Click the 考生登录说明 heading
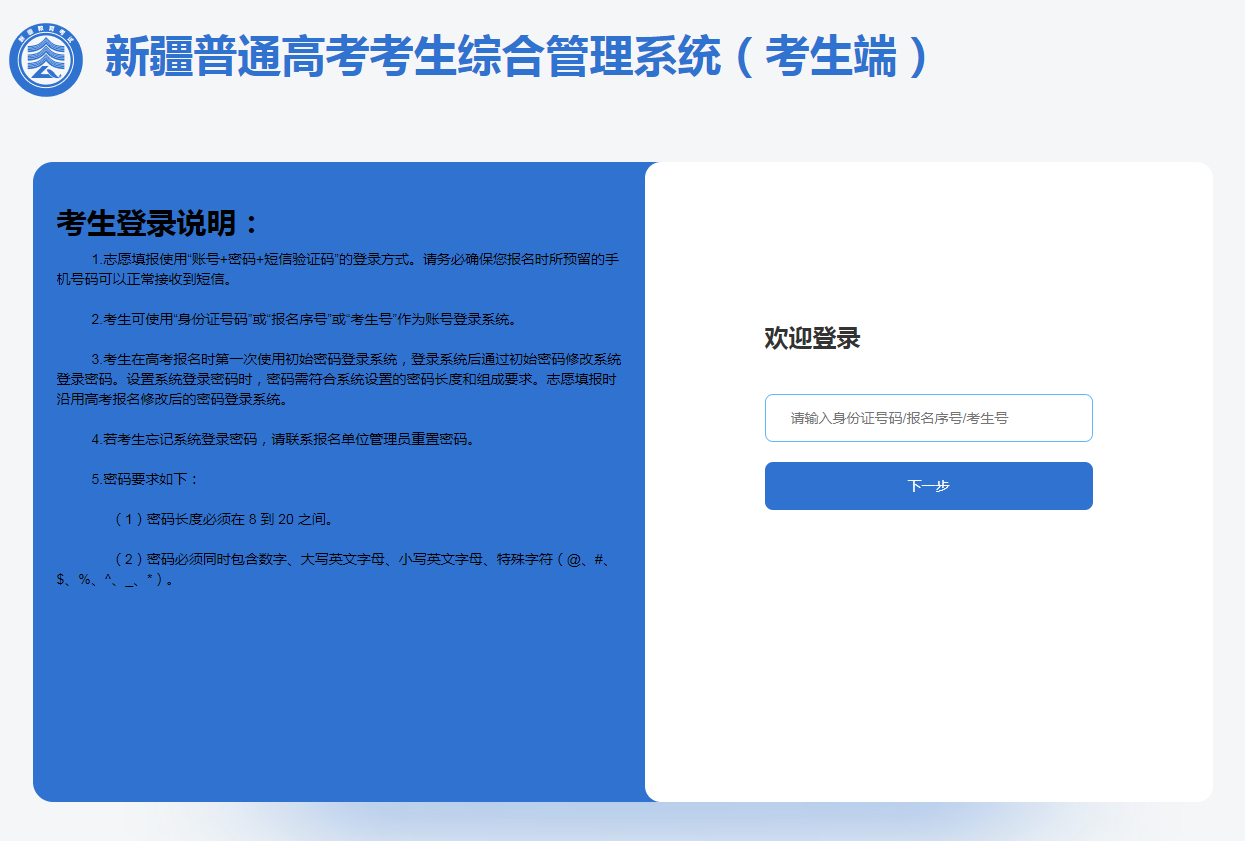The height and width of the screenshot is (841, 1245). pyautogui.click(x=158, y=223)
